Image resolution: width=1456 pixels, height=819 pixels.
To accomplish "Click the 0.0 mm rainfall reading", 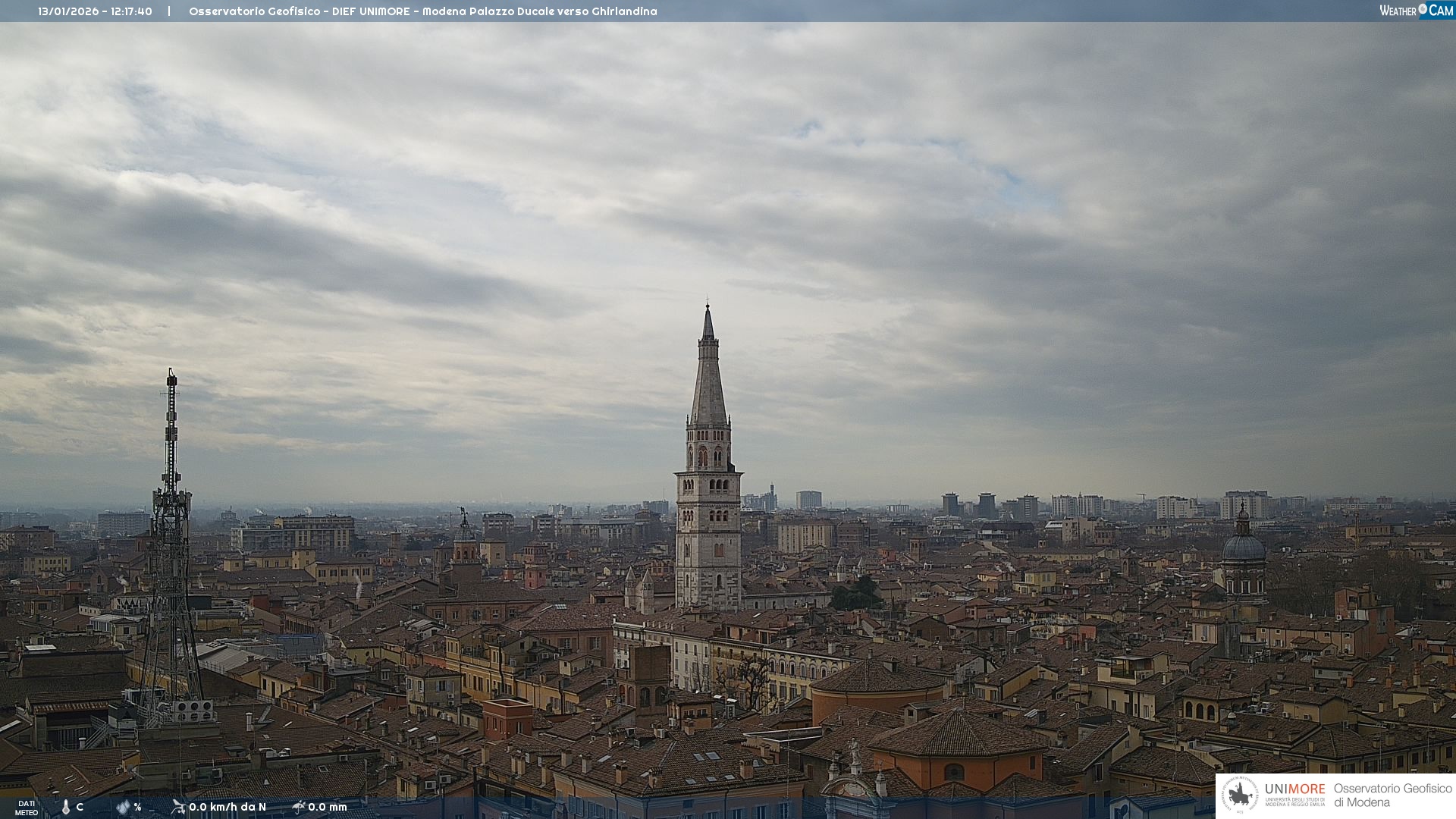I will point(328,808).
